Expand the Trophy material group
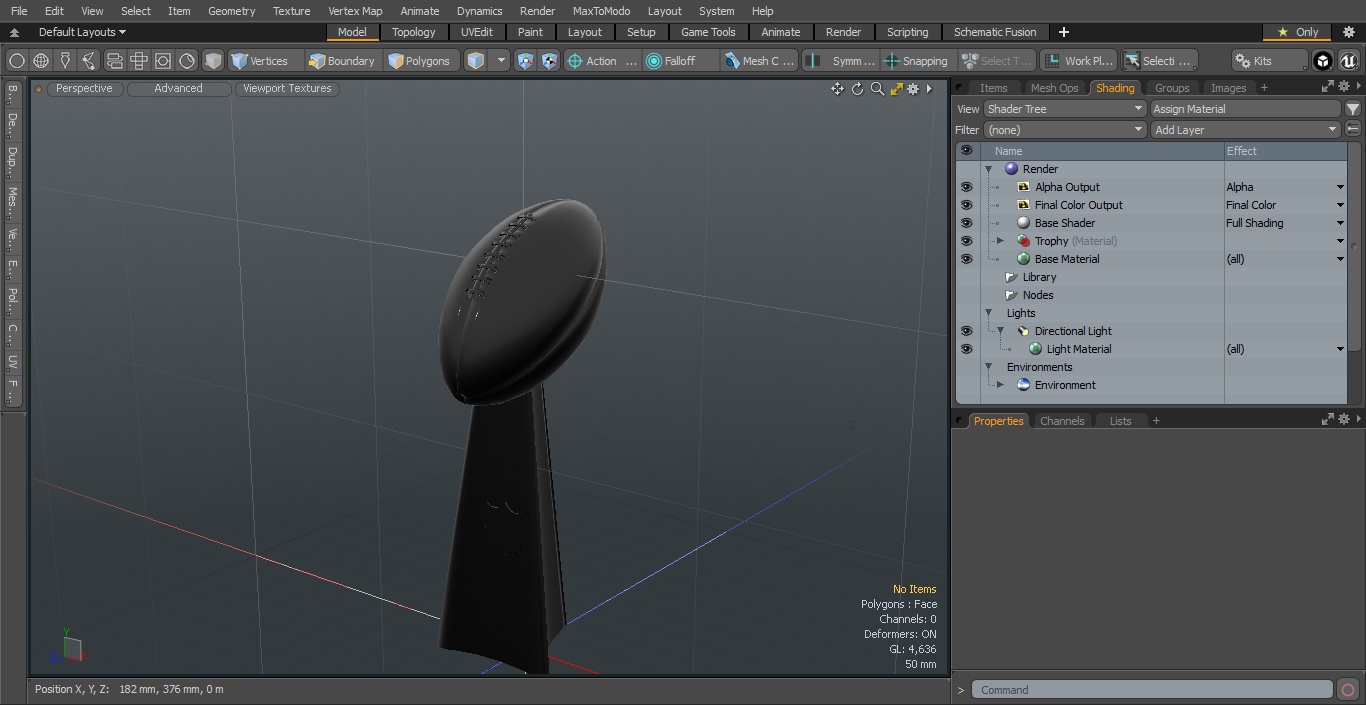 (x=1000, y=241)
